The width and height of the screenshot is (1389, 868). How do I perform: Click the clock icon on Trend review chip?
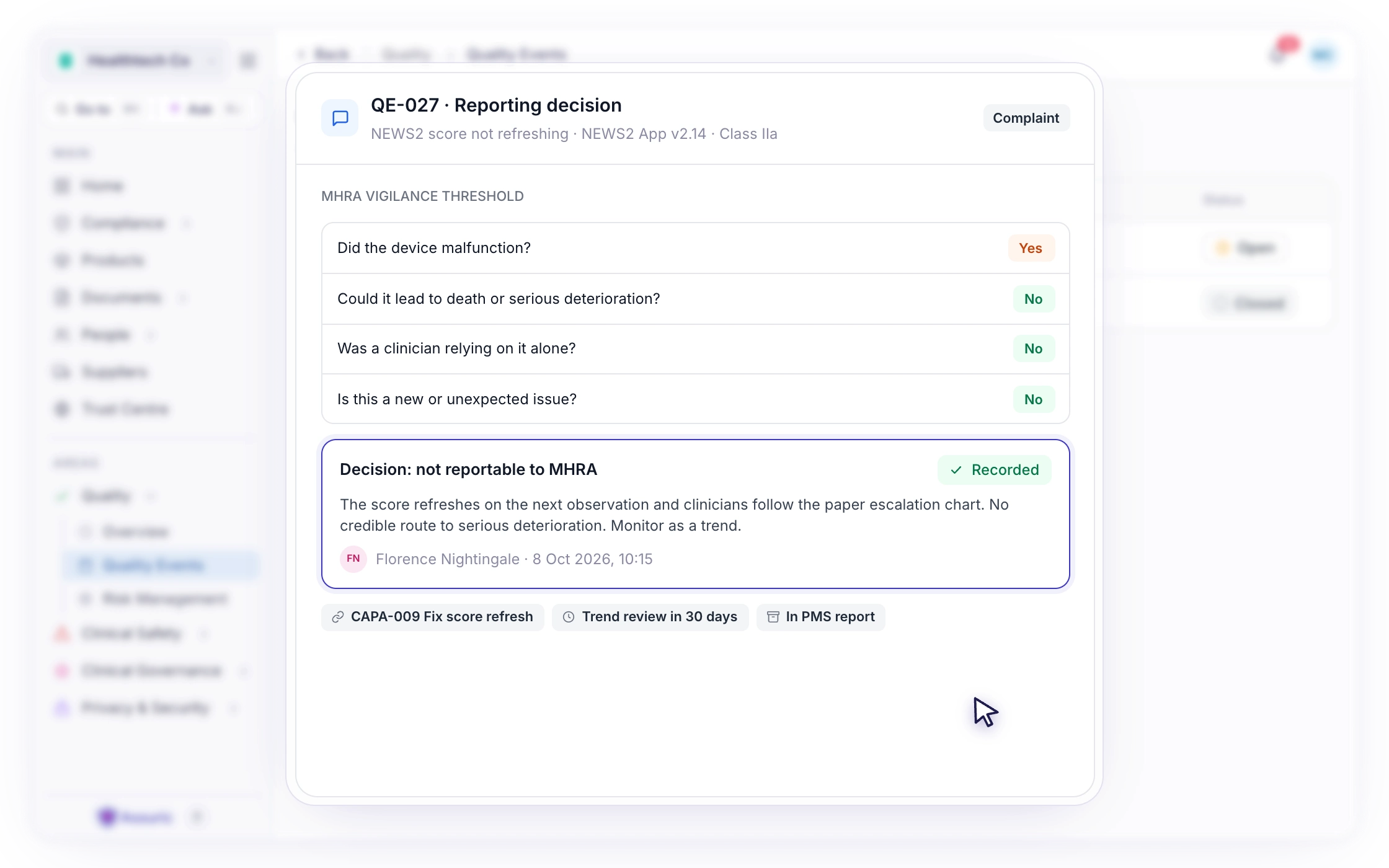[569, 617]
